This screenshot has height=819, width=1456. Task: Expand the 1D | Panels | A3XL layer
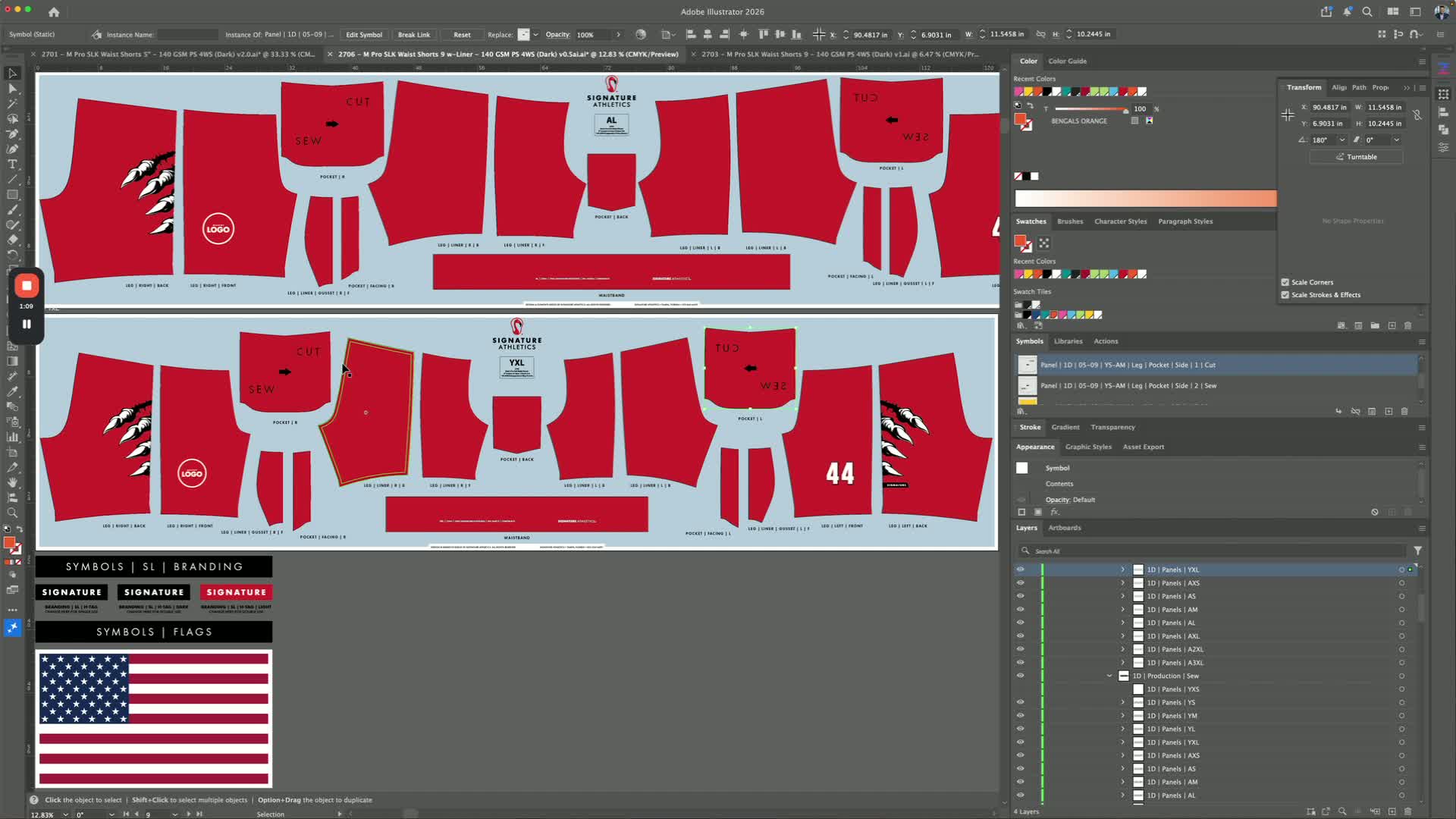click(1123, 663)
